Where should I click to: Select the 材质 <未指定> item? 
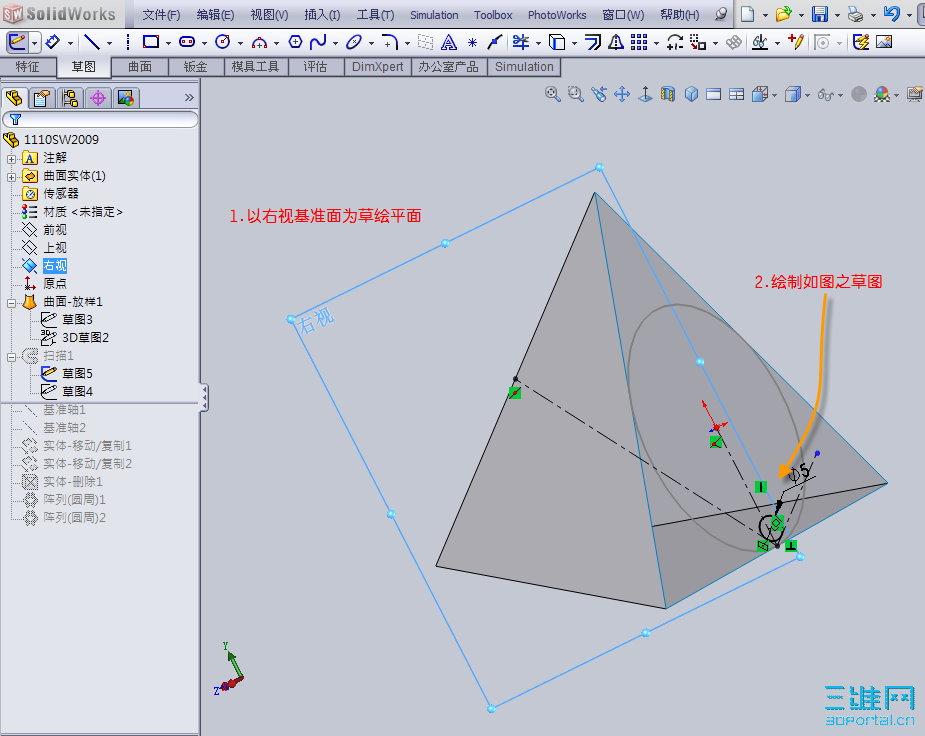coord(83,212)
